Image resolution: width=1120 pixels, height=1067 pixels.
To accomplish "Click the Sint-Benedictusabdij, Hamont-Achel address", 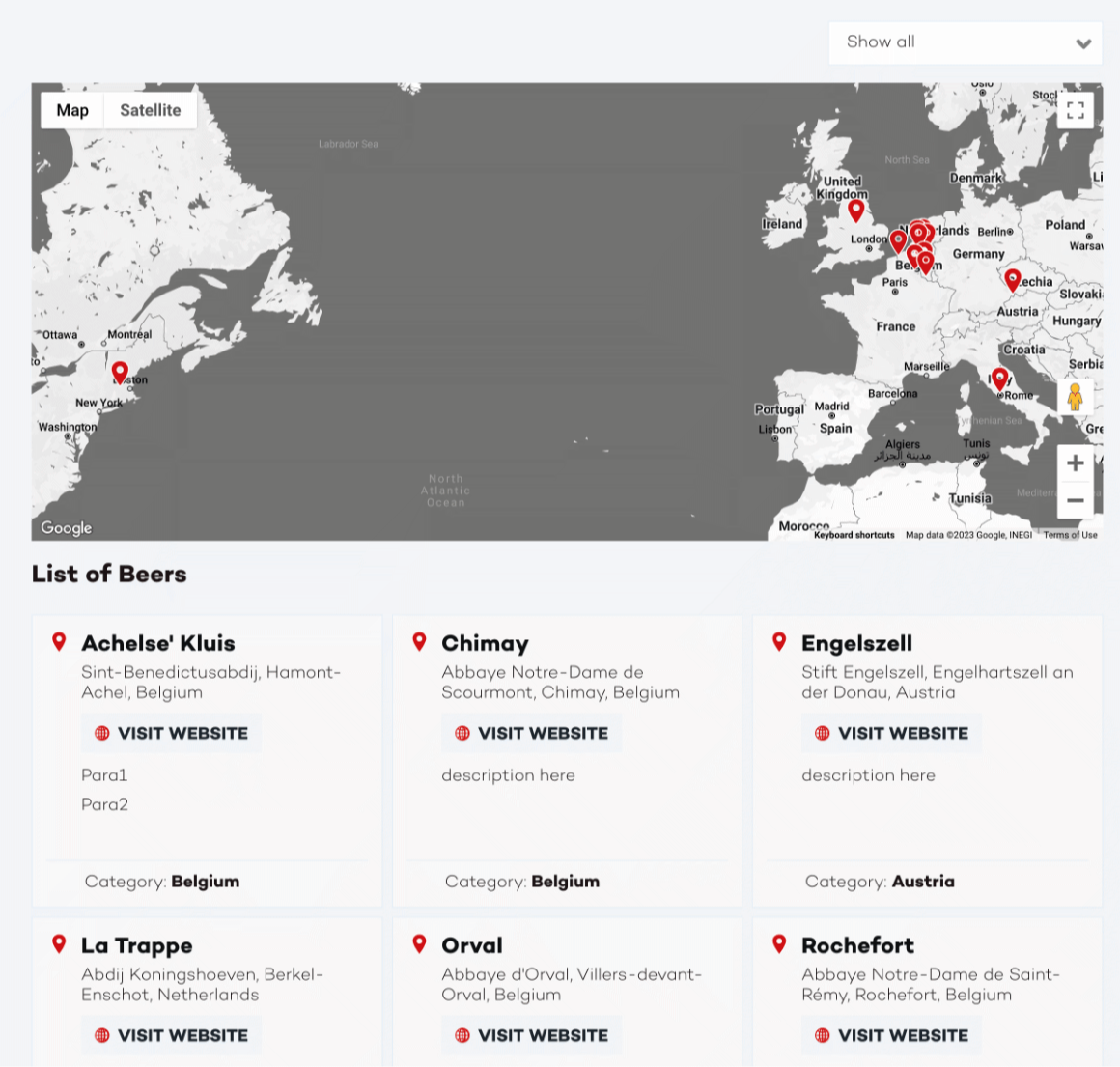I will [x=210, y=682].
